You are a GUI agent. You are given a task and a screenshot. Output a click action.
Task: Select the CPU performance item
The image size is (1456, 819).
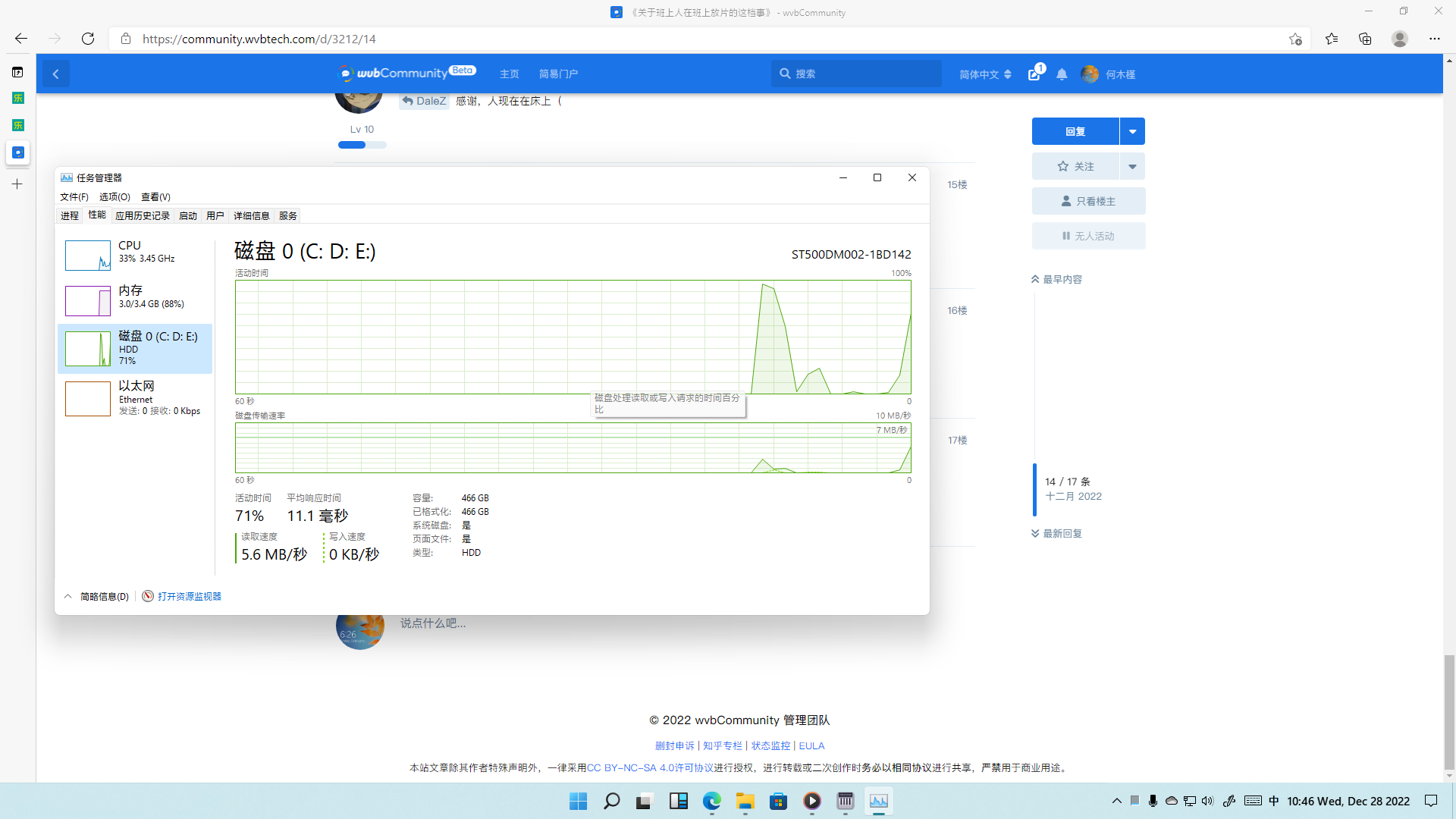tap(135, 255)
